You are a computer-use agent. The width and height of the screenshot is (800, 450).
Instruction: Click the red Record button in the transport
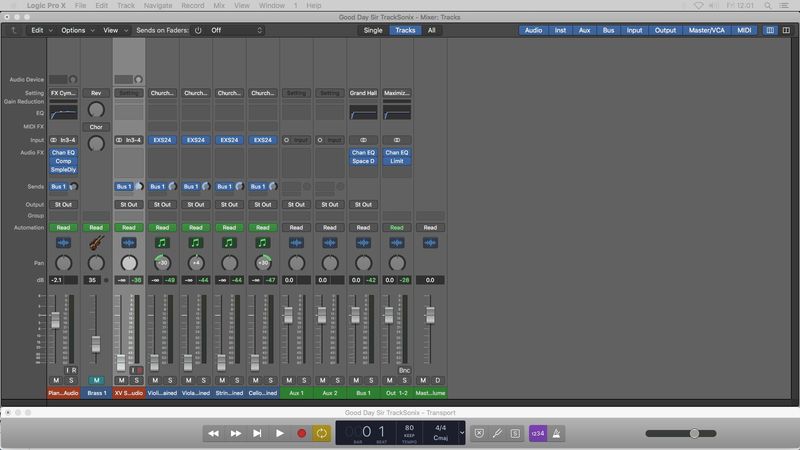pyautogui.click(x=302, y=433)
